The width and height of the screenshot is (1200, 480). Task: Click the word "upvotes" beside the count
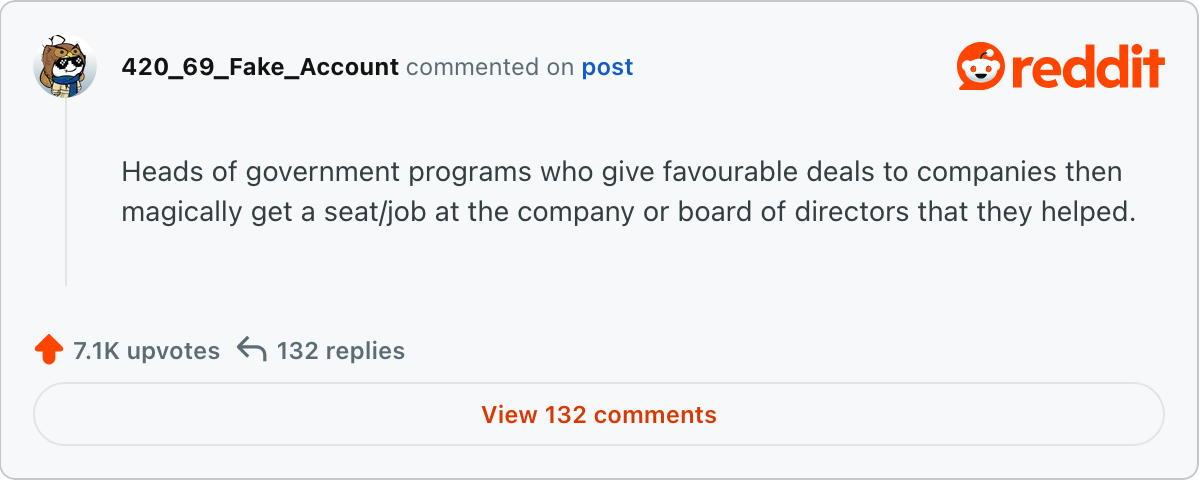tap(174, 351)
